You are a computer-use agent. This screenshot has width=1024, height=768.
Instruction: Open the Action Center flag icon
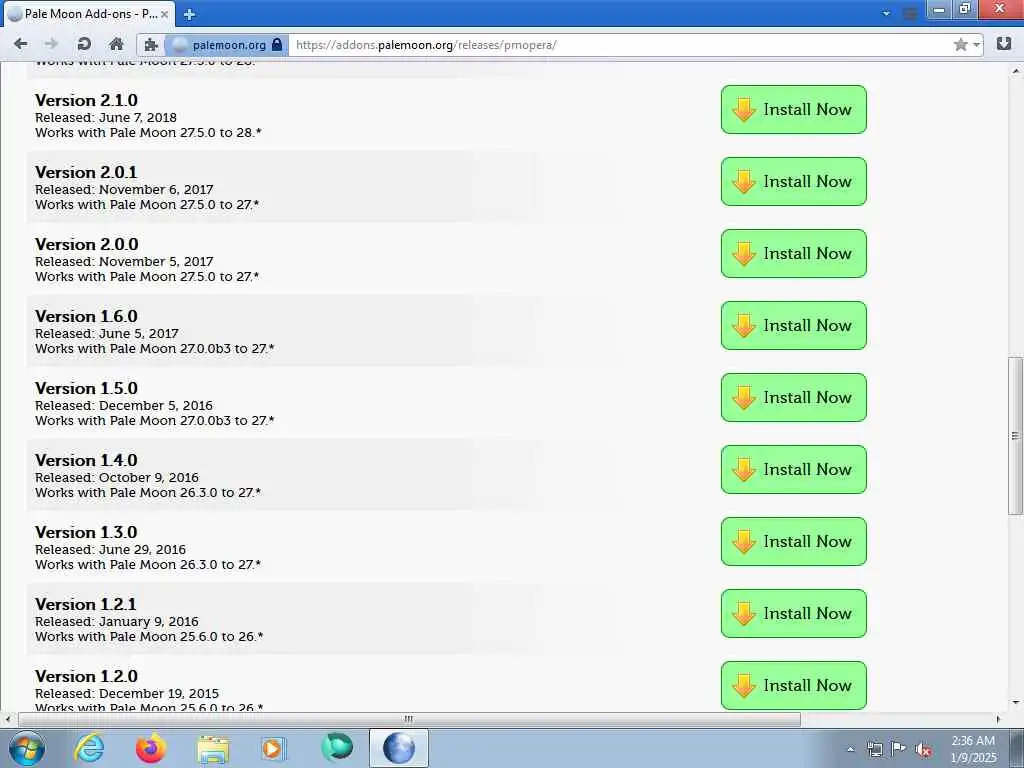[899, 749]
